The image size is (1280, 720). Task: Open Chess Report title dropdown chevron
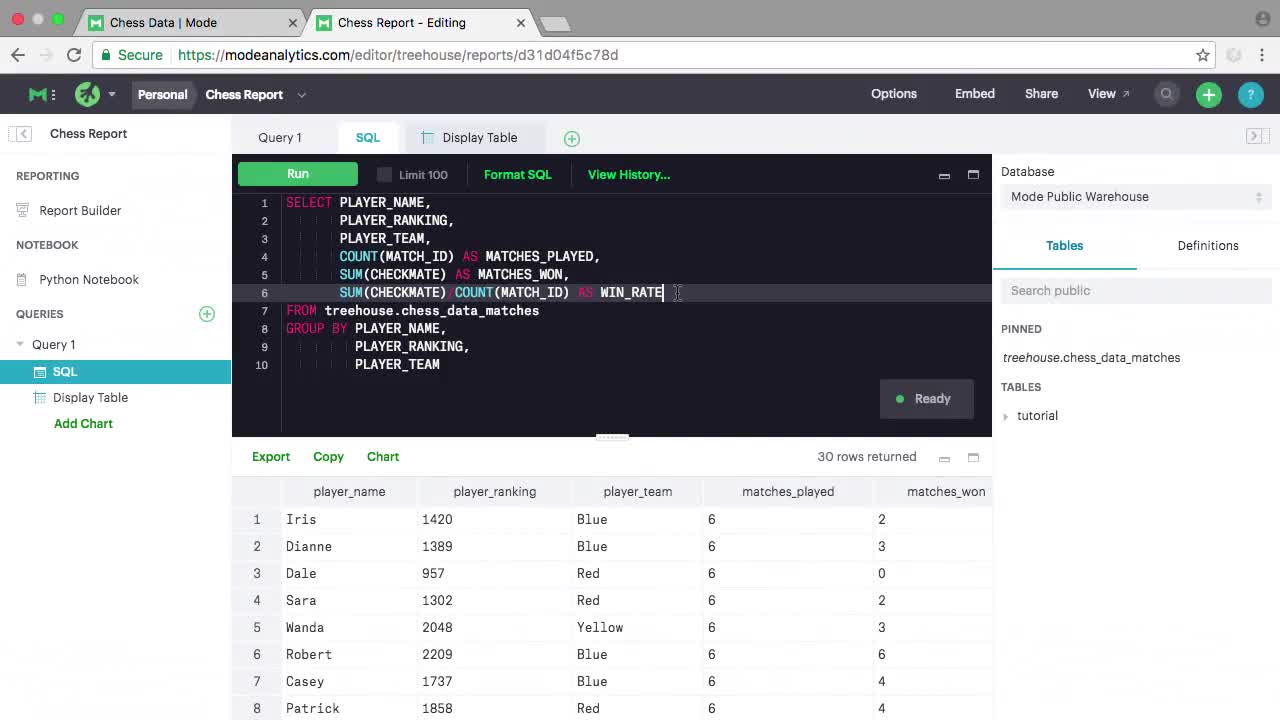301,95
